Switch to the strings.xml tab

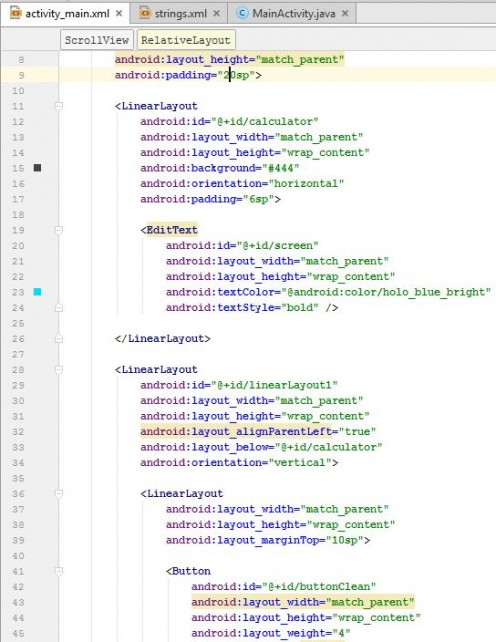click(x=178, y=14)
